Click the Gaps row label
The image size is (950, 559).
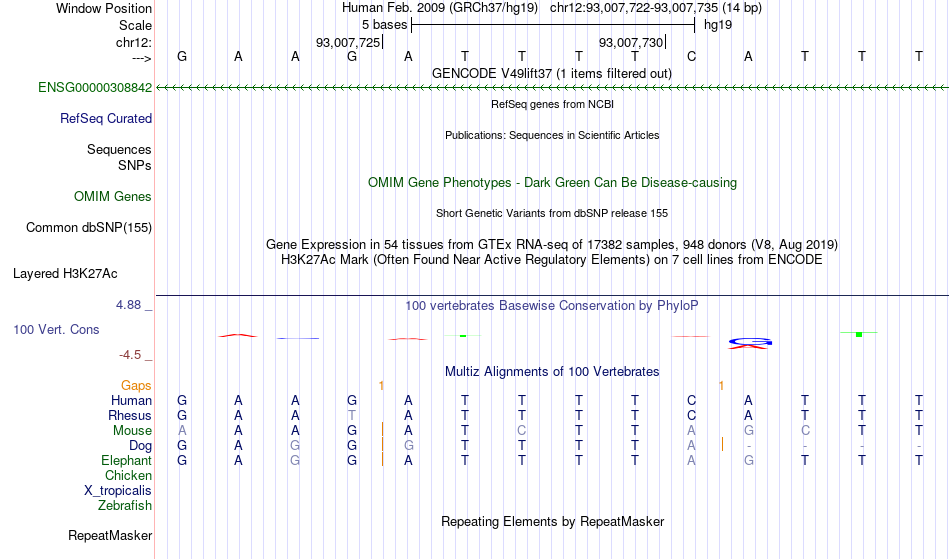coord(136,386)
